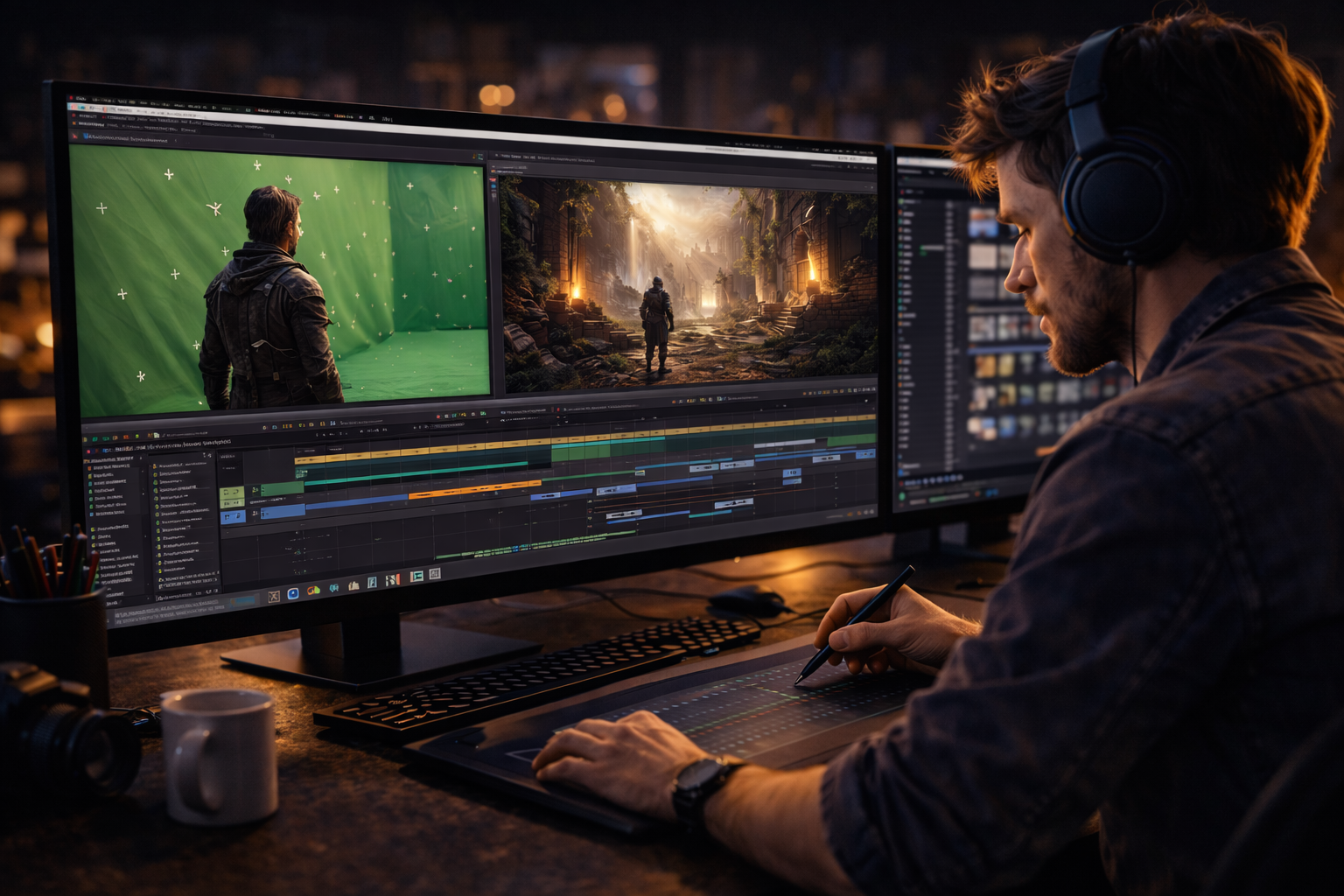Click the X-shaped icon in the bottom dock
Screen dimensions: 1344x896
coord(273,597)
